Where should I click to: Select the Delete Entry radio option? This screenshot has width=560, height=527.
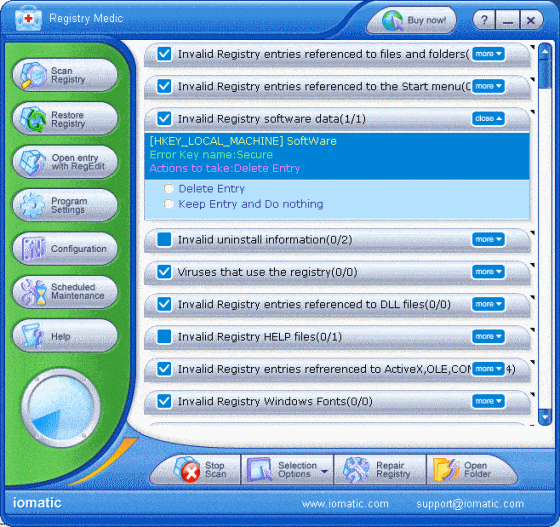[x=169, y=188]
